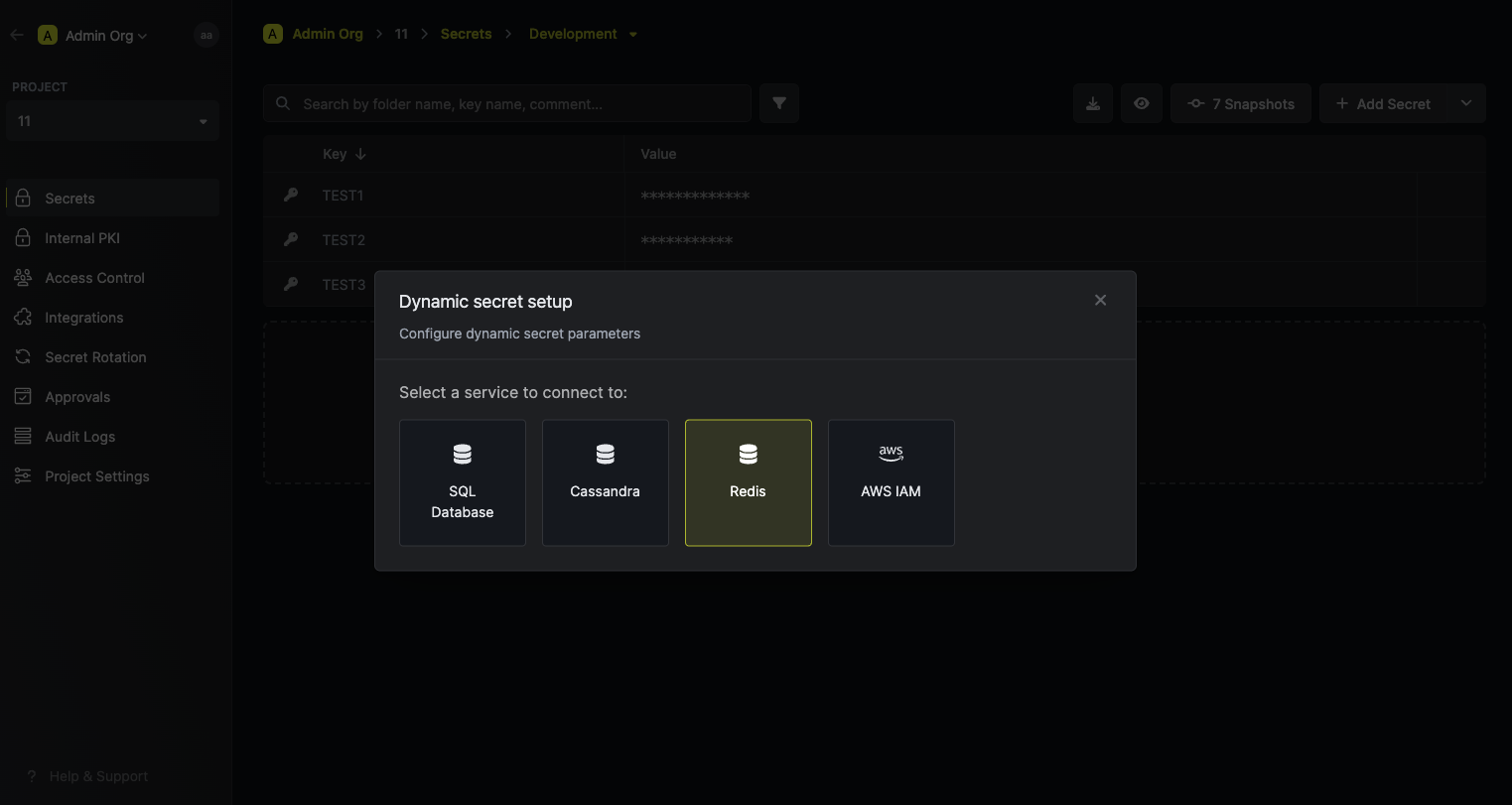Click the Secret Rotation arrows icon

click(x=23, y=357)
